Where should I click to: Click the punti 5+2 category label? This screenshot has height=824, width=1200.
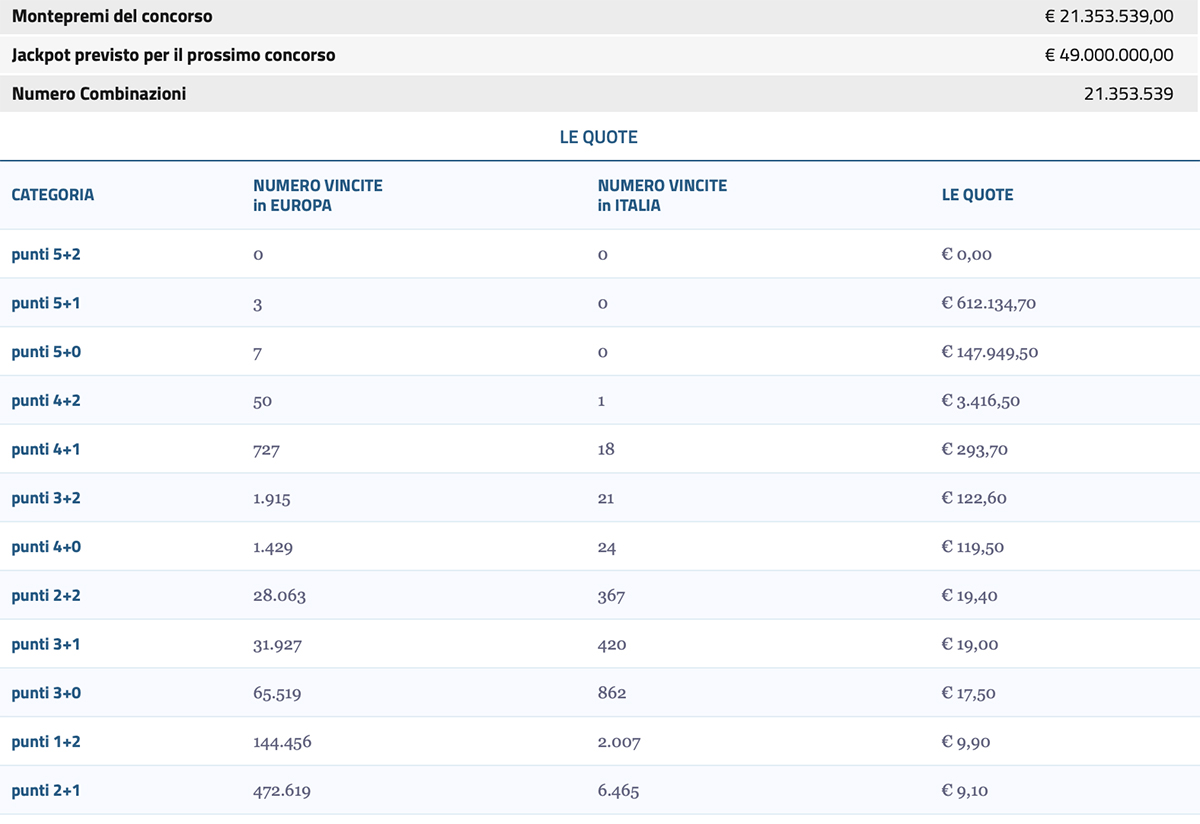point(46,254)
